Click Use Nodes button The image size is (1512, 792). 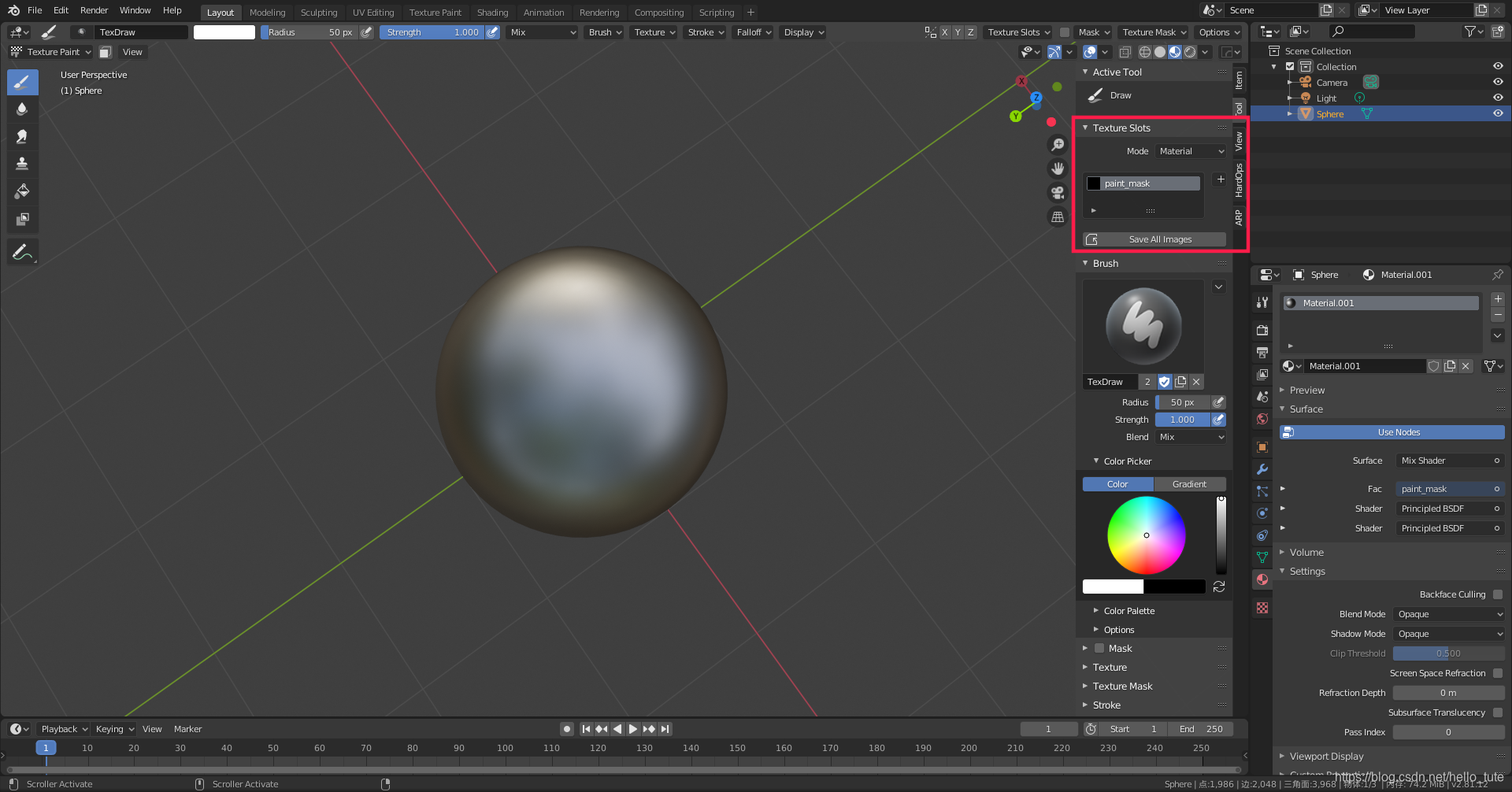tap(1392, 432)
